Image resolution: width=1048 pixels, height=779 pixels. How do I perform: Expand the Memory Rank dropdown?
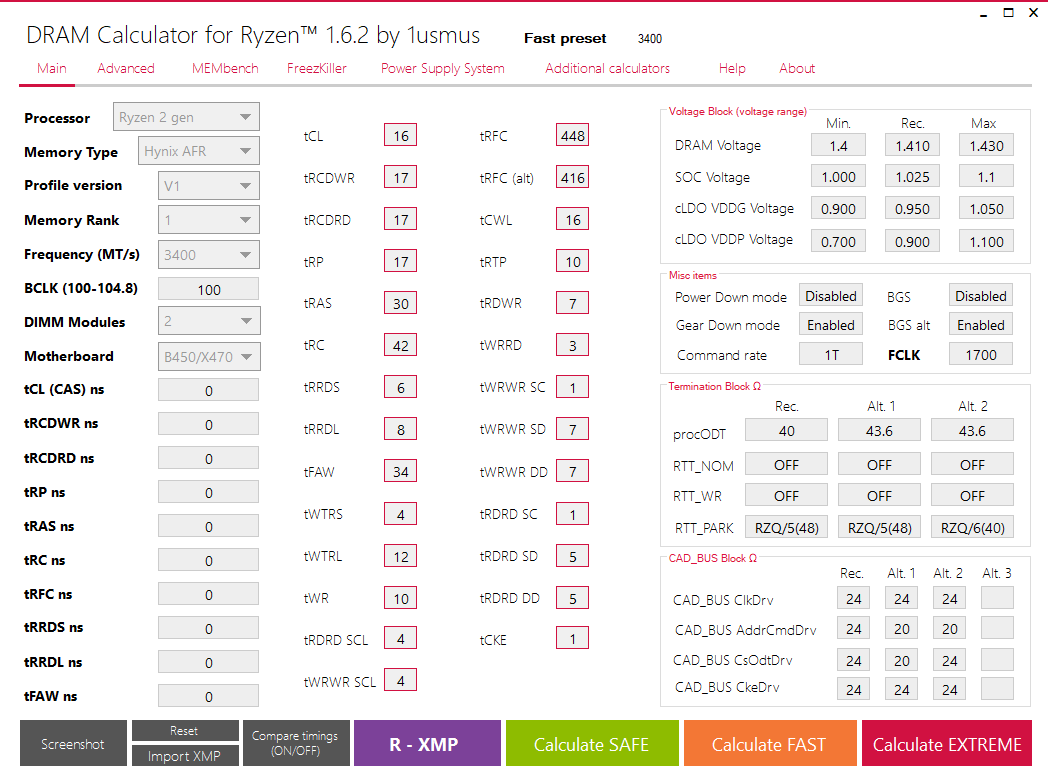[x=209, y=220]
